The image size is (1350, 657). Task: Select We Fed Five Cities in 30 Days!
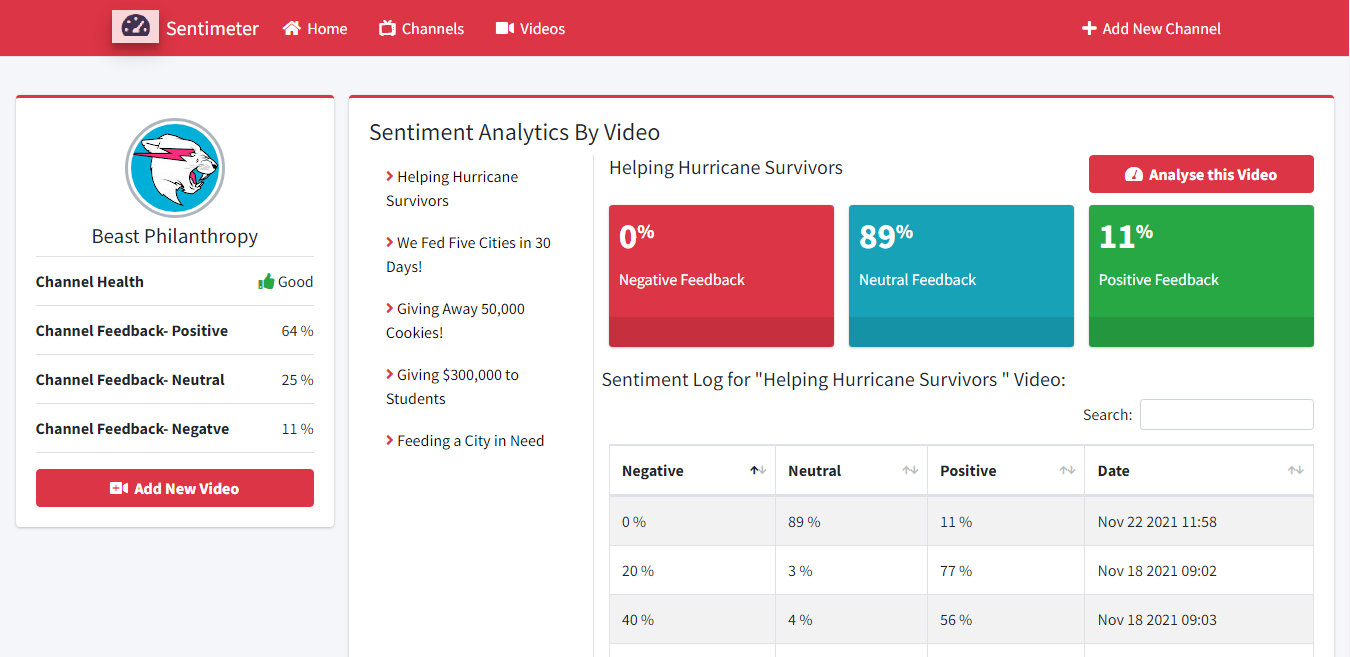coord(468,255)
